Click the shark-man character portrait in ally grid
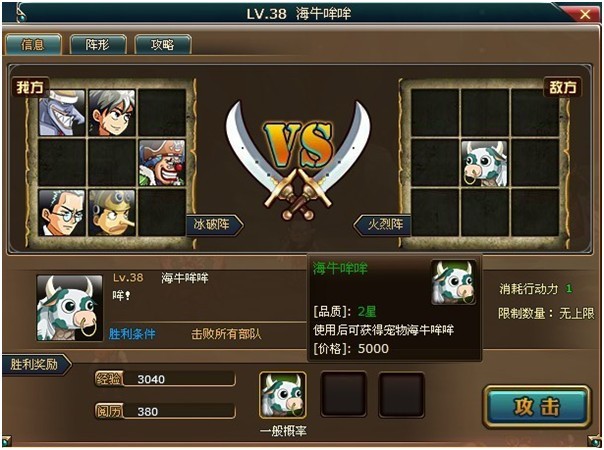 [x=62, y=112]
